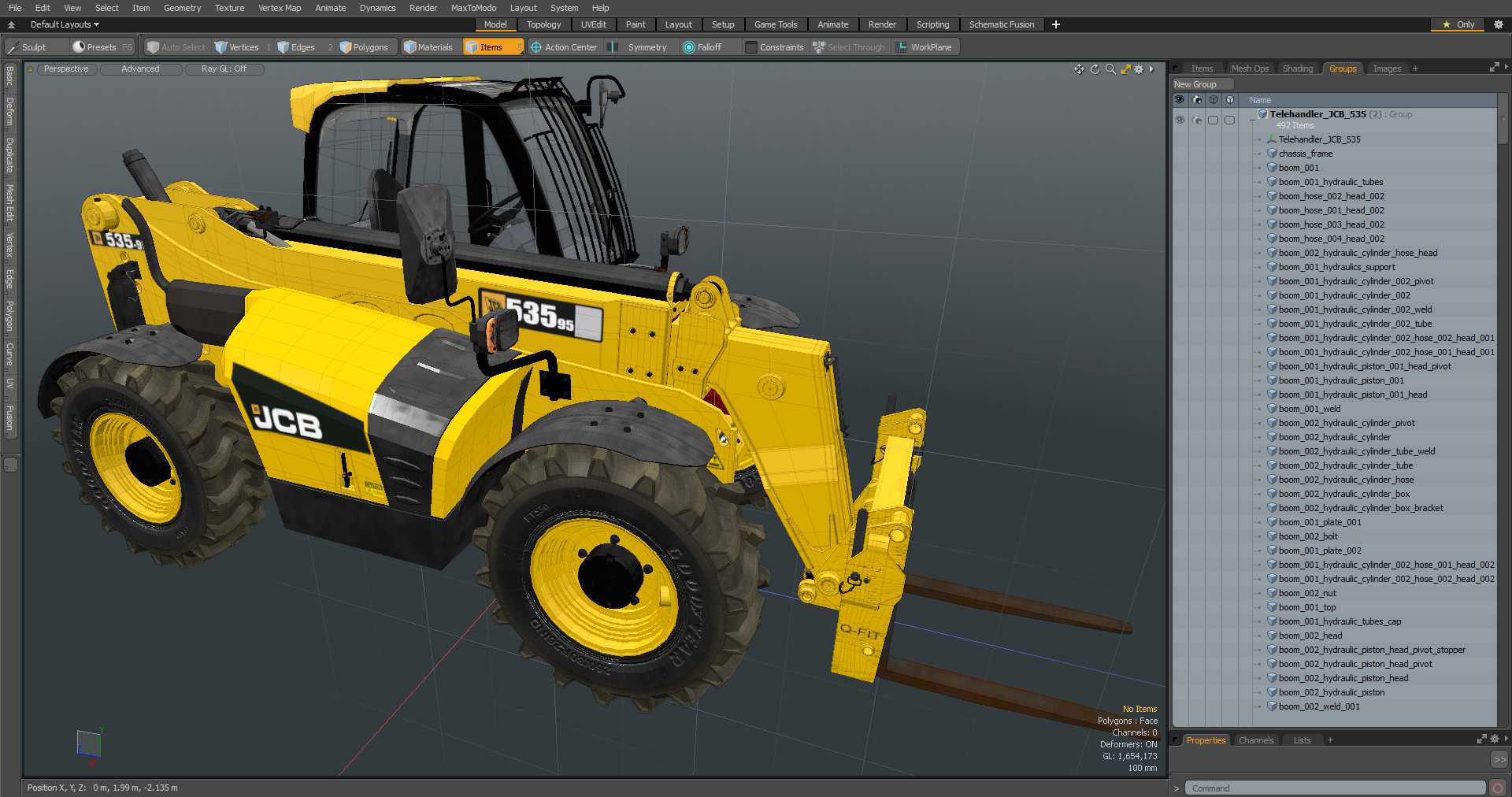This screenshot has height=797, width=1512.
Task: Click the mesh icon of chassis_frame
Action: 1272,154
